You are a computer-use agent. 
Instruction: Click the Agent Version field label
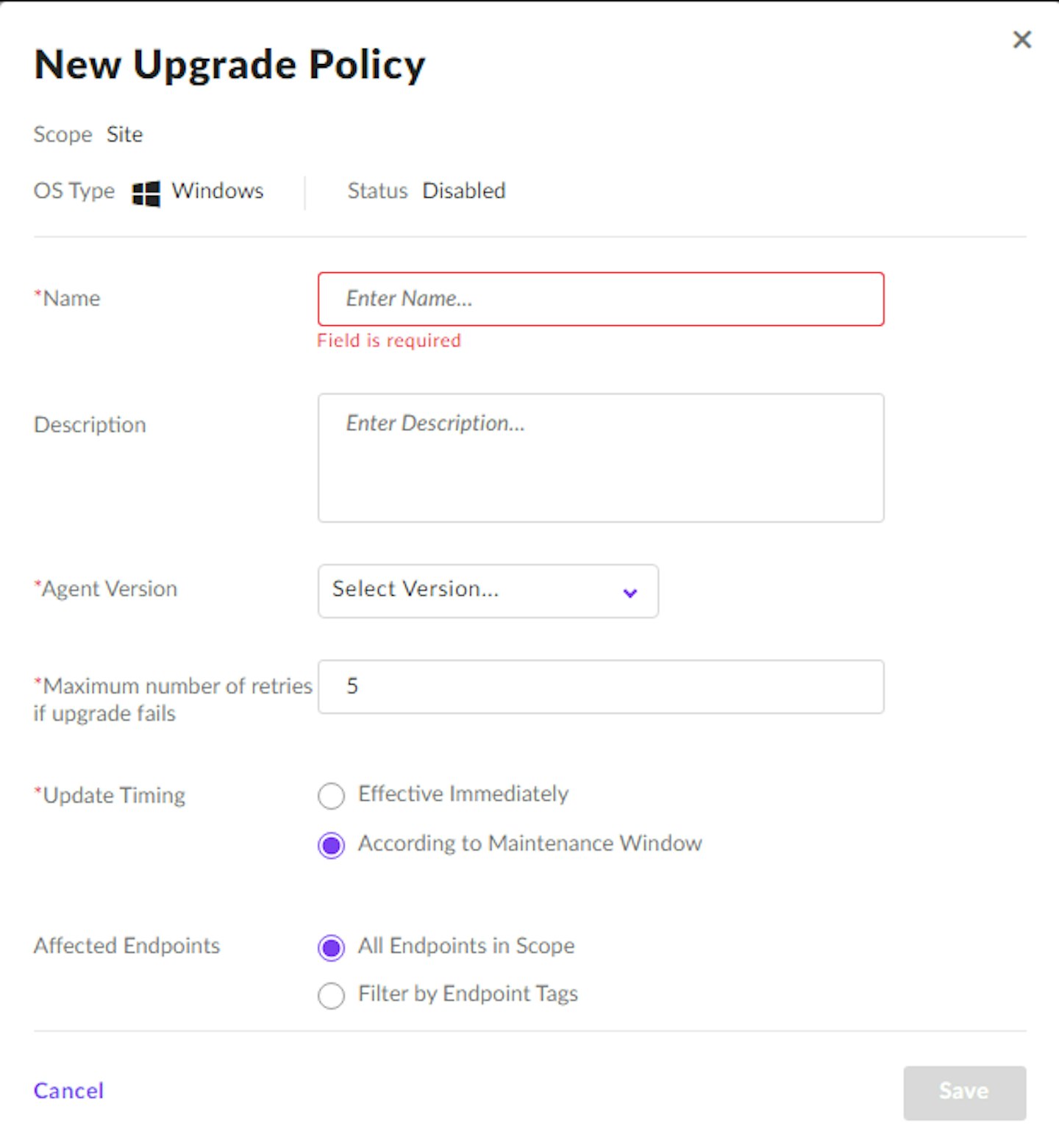(106, 589)
